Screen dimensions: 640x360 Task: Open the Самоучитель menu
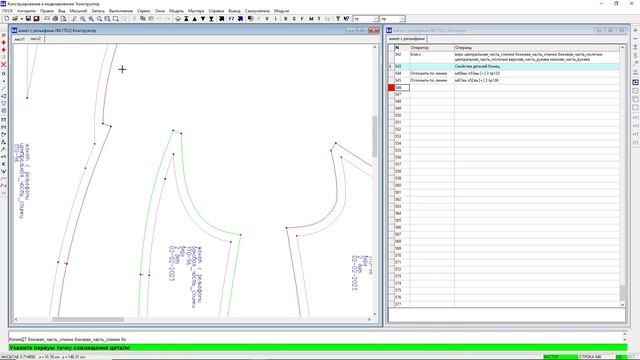(257, 11)
